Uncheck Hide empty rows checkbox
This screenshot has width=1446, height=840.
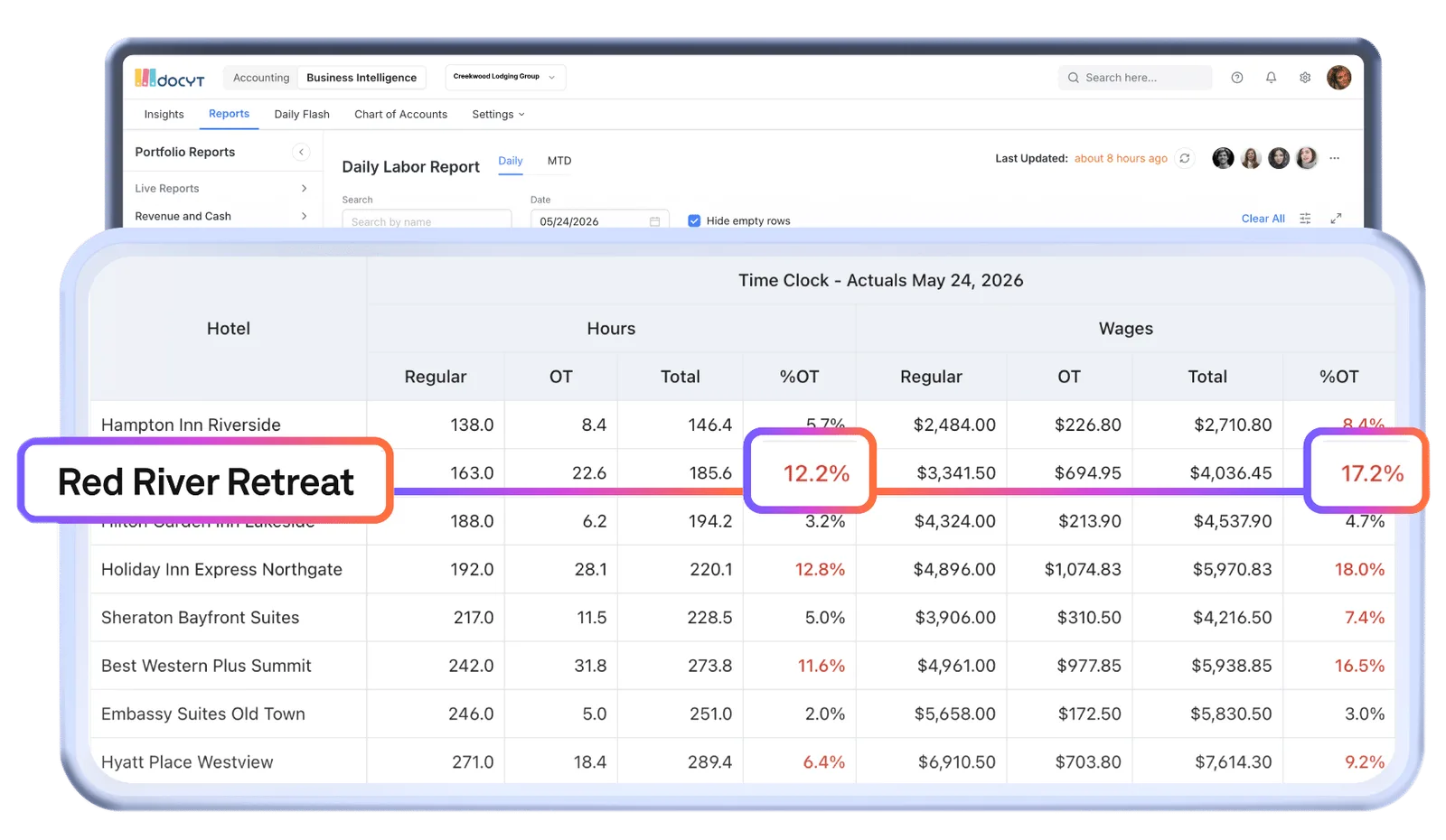[694, 220]
